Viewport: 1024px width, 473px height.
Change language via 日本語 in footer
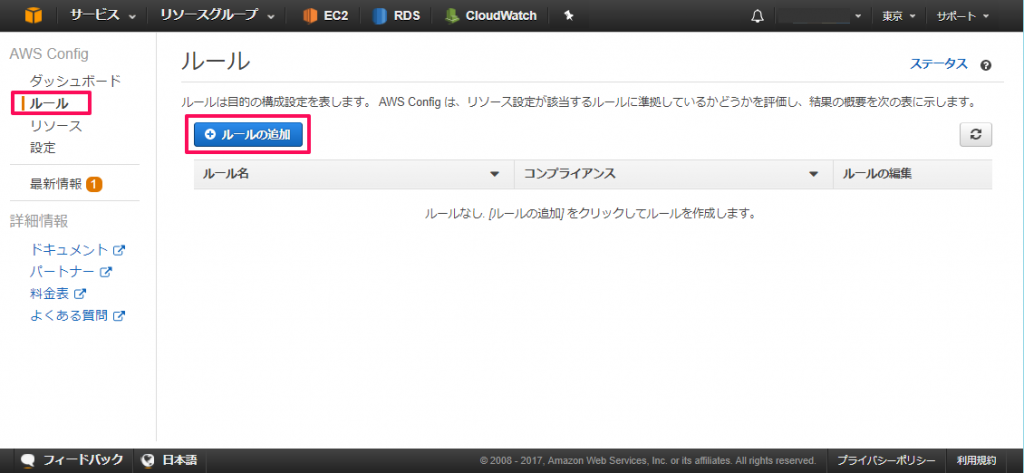point(170,460)
